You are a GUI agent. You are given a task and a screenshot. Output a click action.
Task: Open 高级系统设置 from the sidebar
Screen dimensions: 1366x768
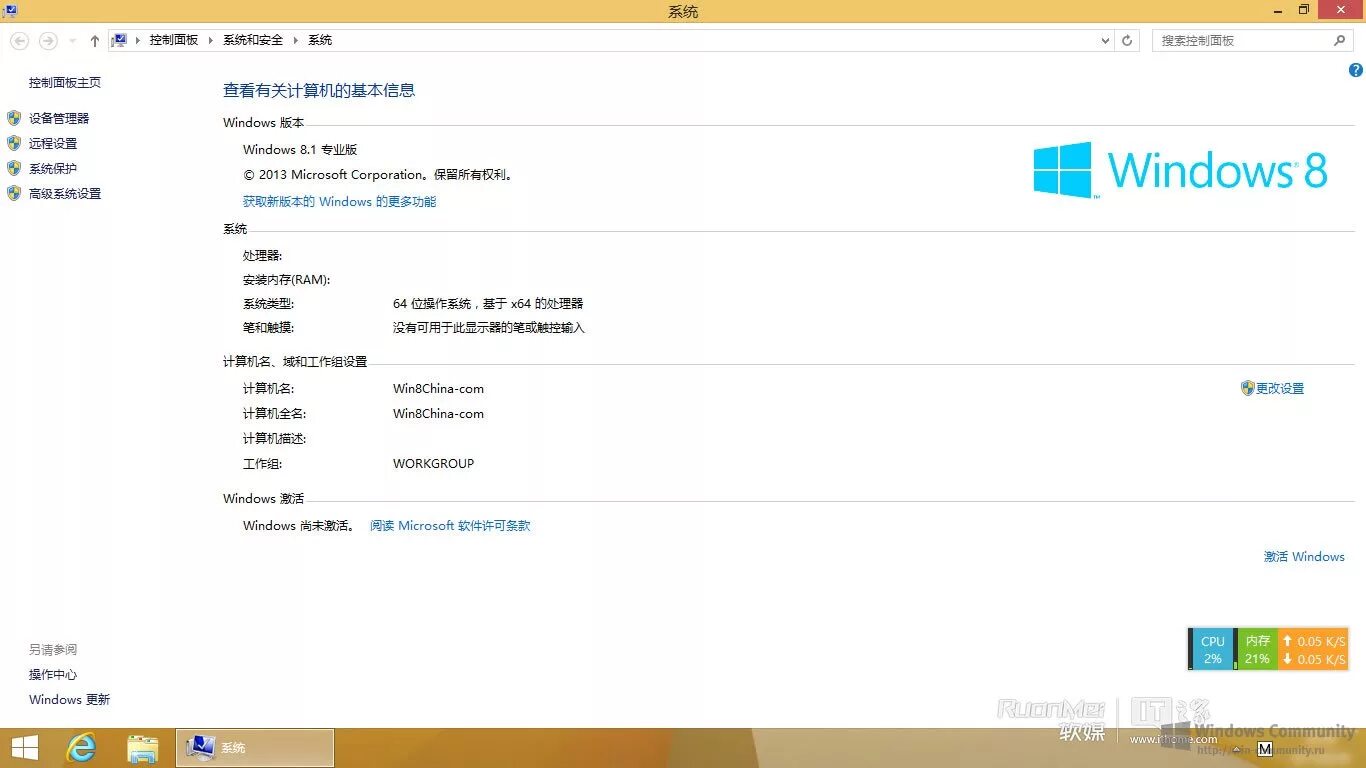(x=65, y=194)
